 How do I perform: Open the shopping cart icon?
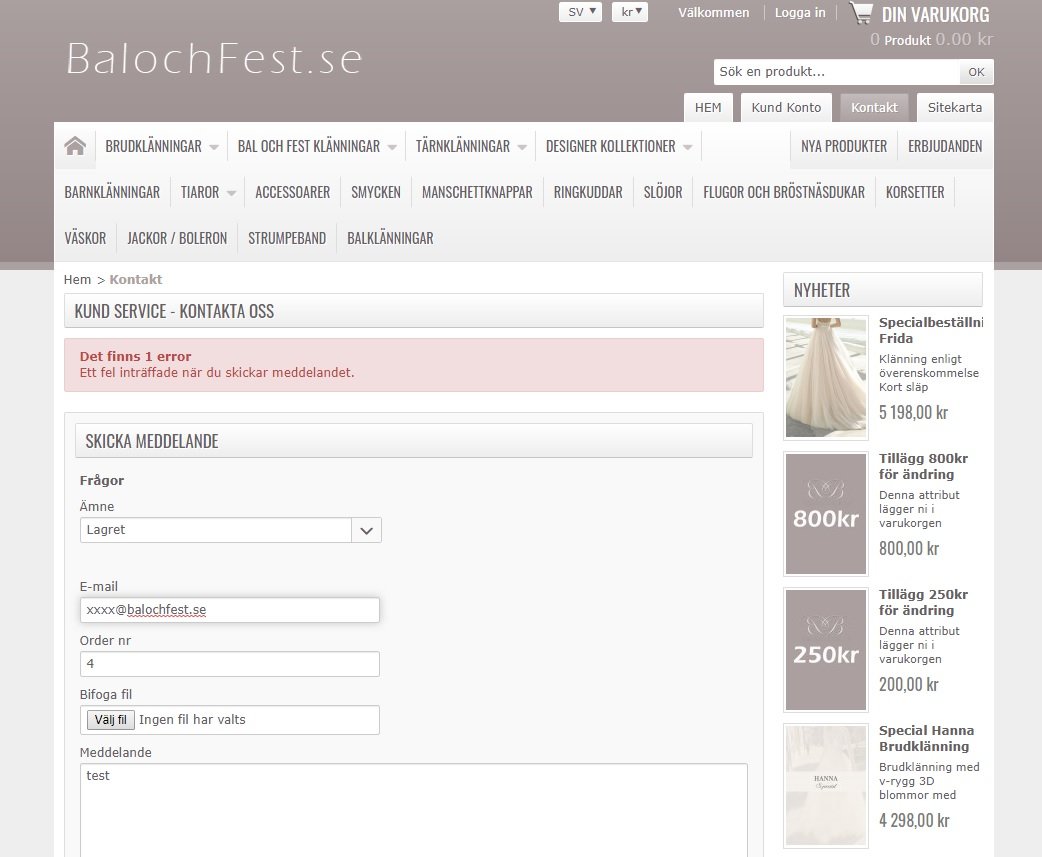tap(861, 13)
